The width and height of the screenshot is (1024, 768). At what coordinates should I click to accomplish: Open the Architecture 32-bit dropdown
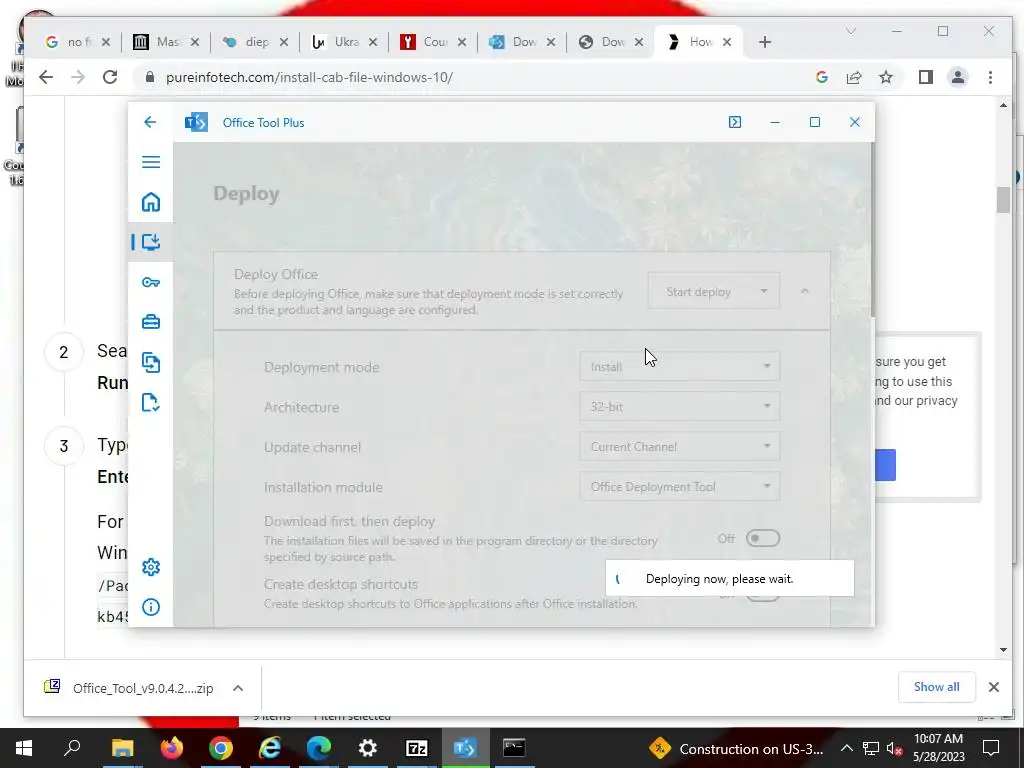679,407
